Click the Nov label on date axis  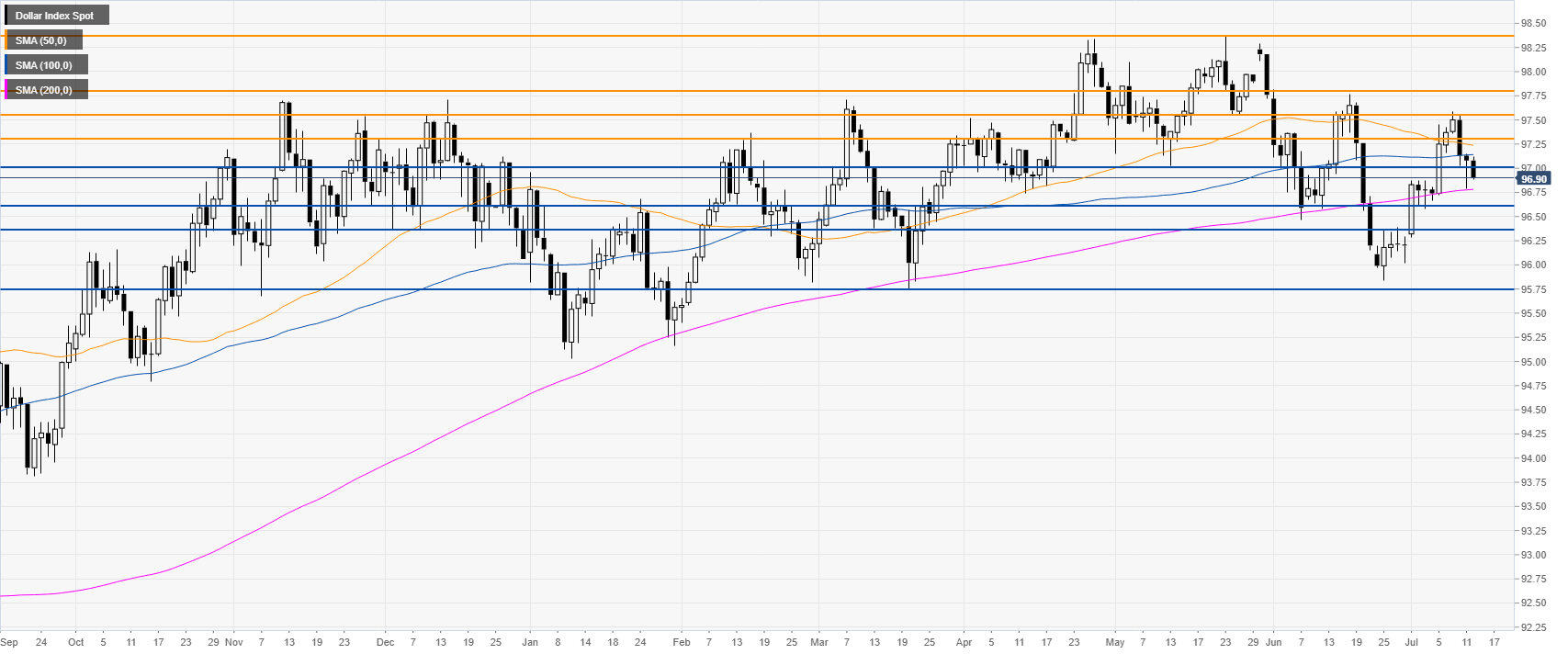tap(233, 642)
